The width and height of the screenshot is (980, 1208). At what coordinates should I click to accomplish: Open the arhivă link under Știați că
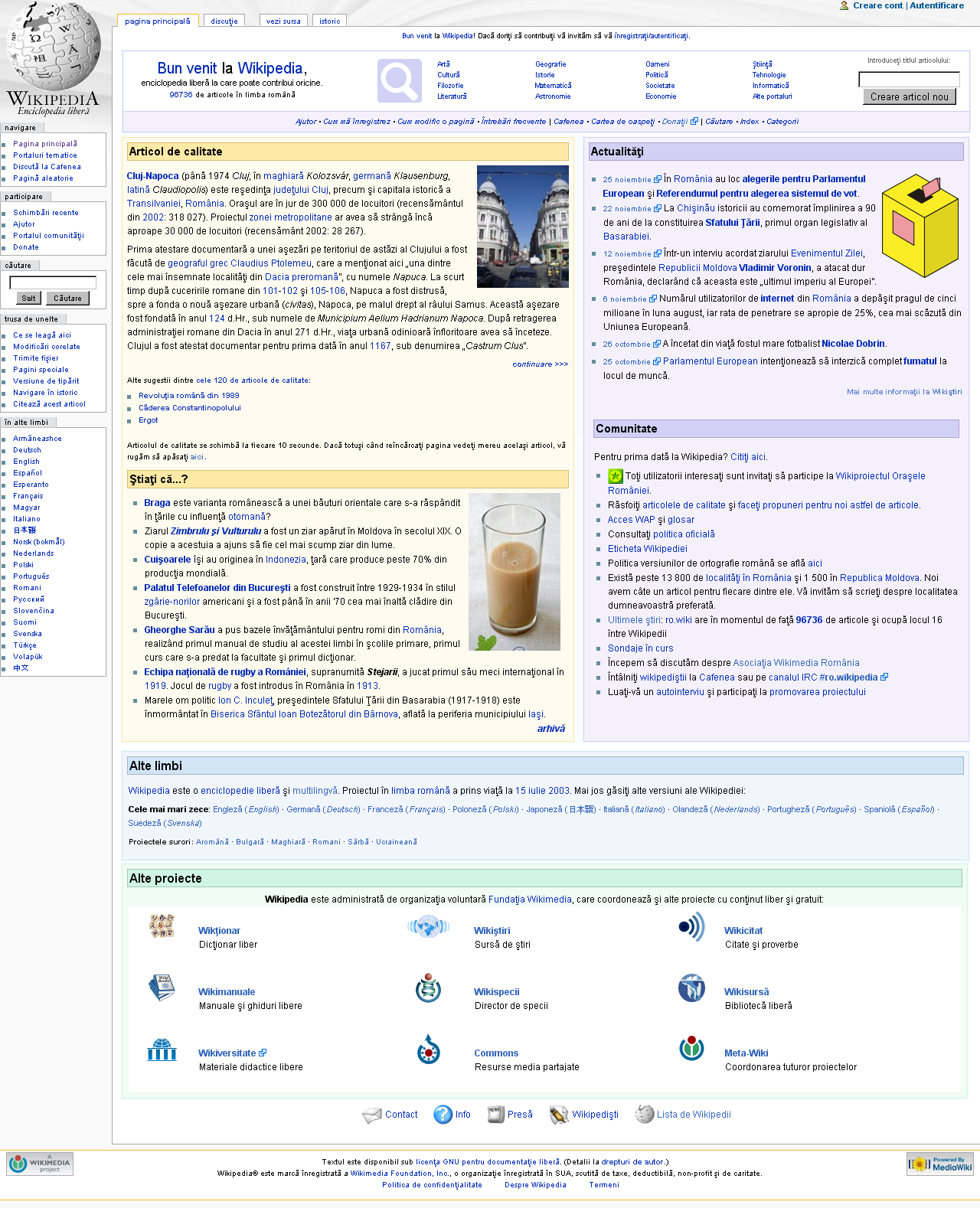(551, 729)
